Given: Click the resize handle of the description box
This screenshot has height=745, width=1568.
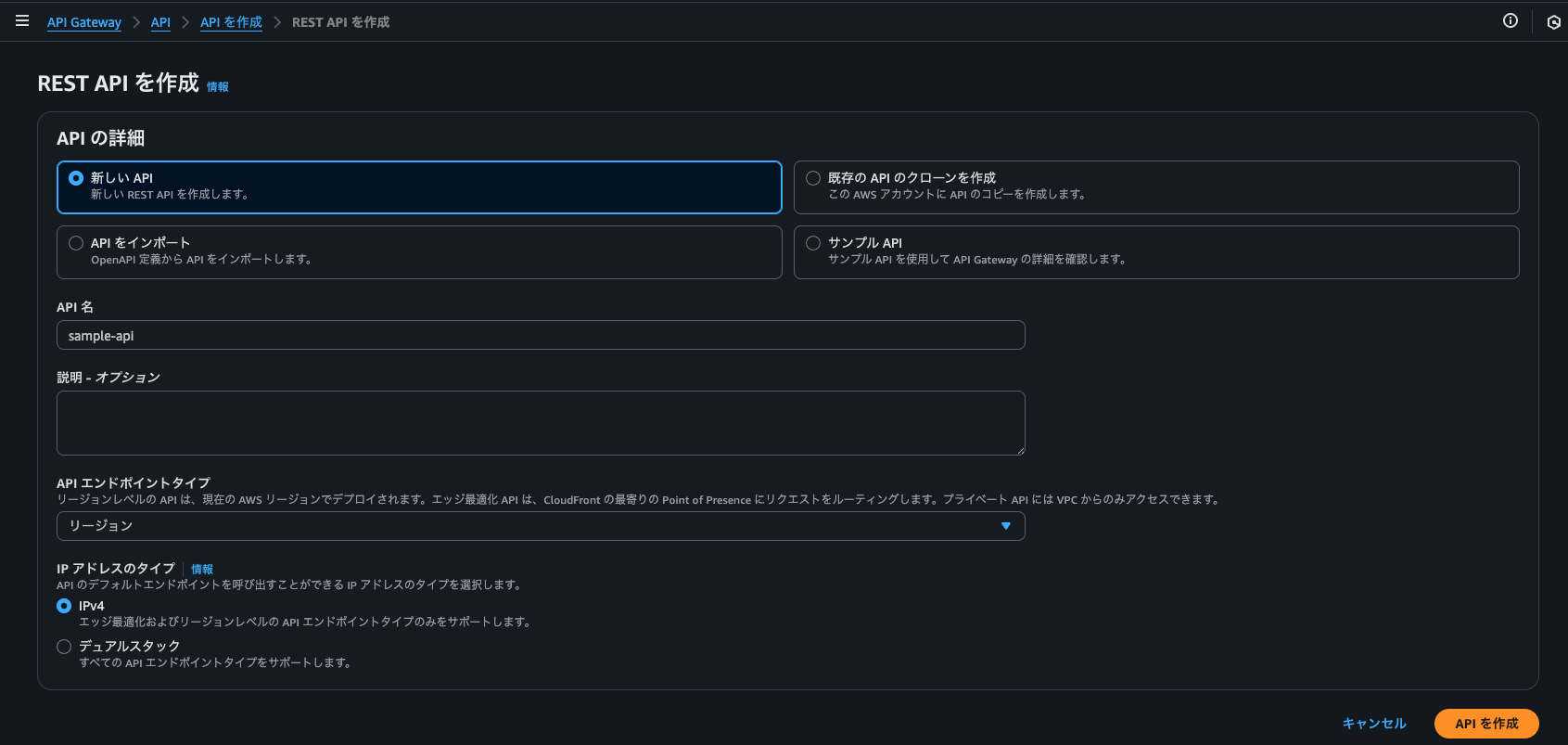Looking at the screenshot, I should coord(1020,450).
